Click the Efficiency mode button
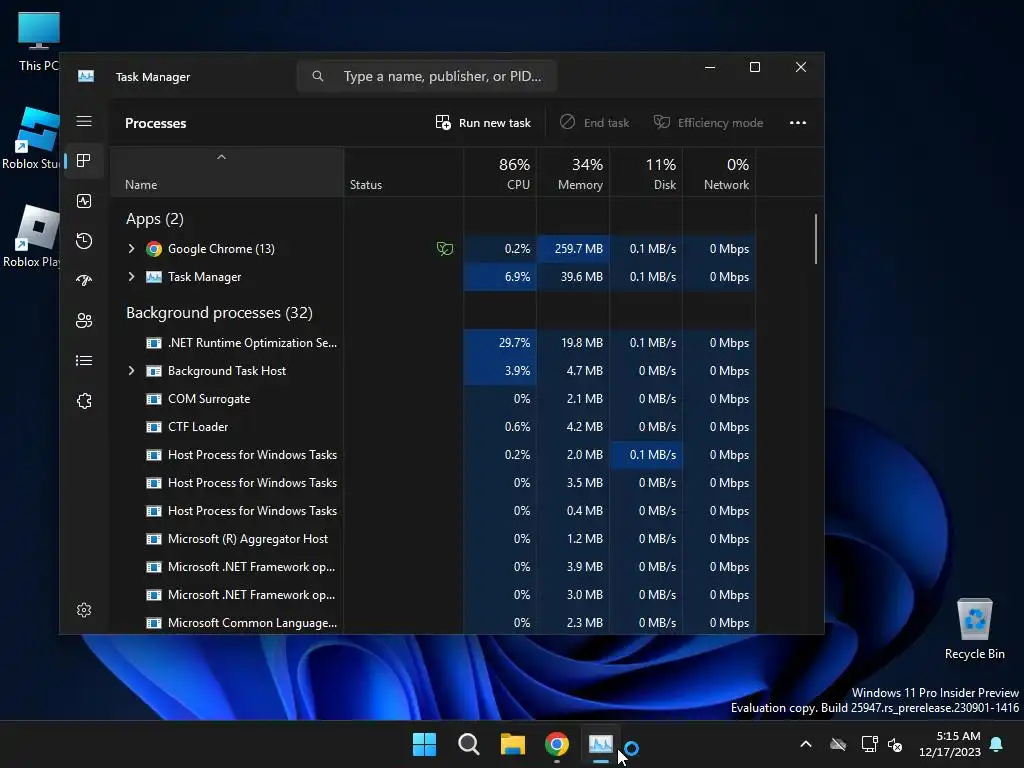Viewport: 1024px width, 768px height. pyautogui.click(x=709, y=123)
